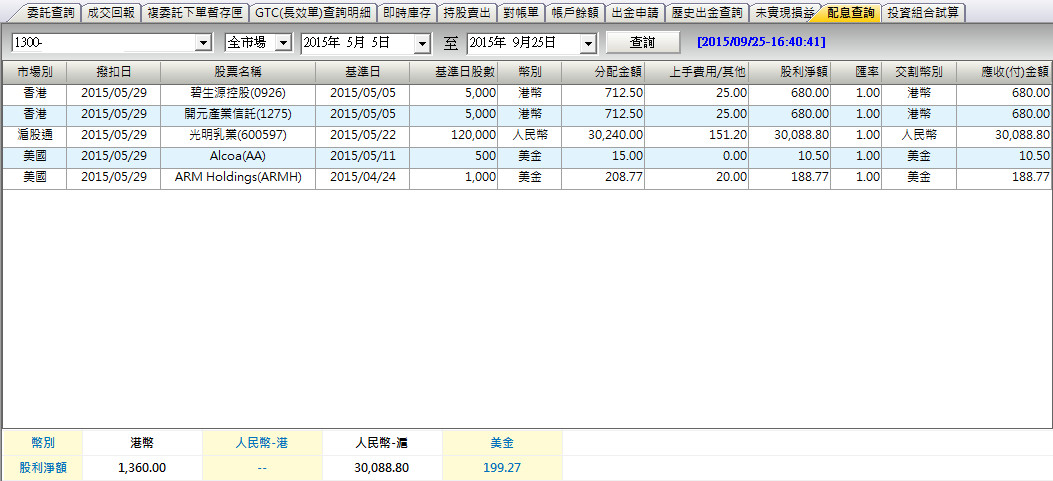Open the end date picker dropdown
Screen dimensions: 1053x481
click(587, 43)
